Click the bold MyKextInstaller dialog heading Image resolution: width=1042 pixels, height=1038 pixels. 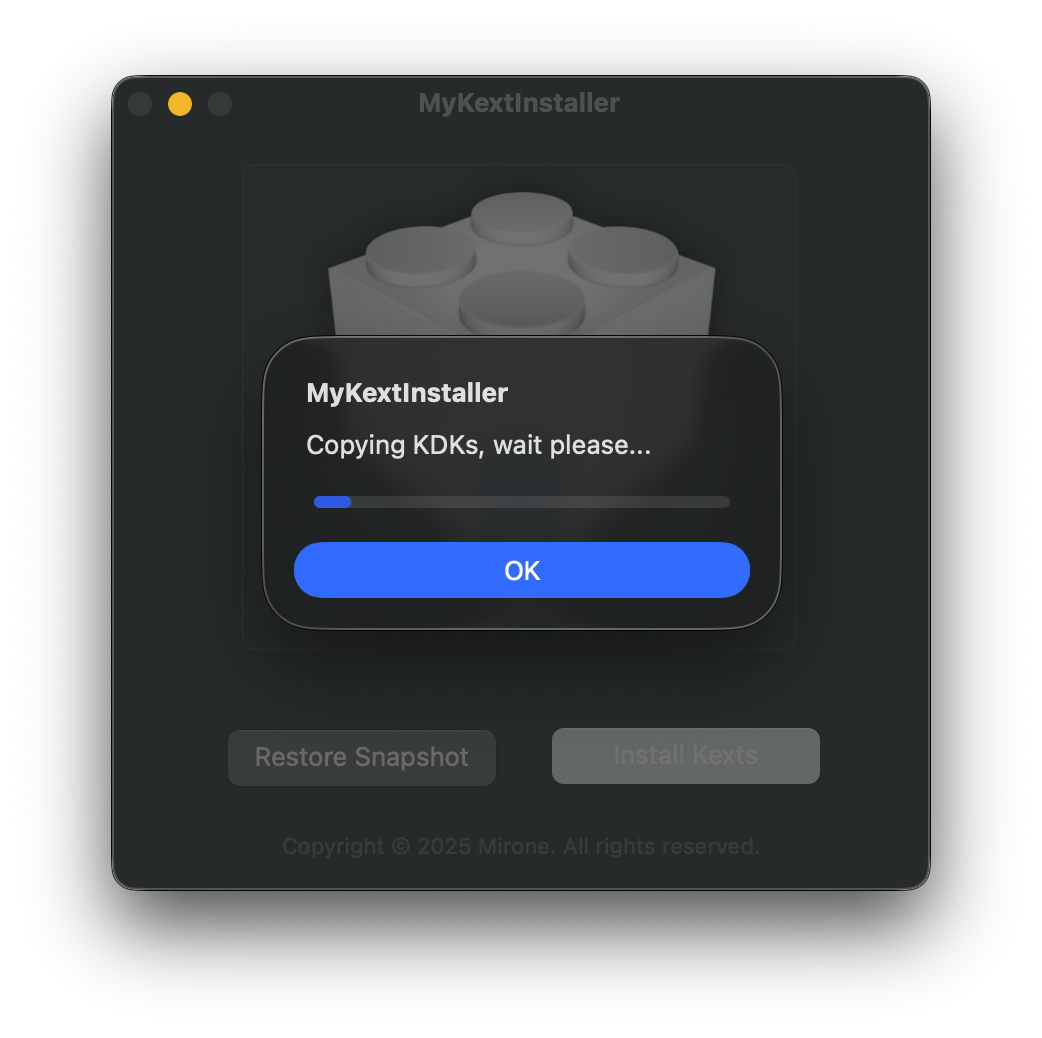(x=407, y=393)
